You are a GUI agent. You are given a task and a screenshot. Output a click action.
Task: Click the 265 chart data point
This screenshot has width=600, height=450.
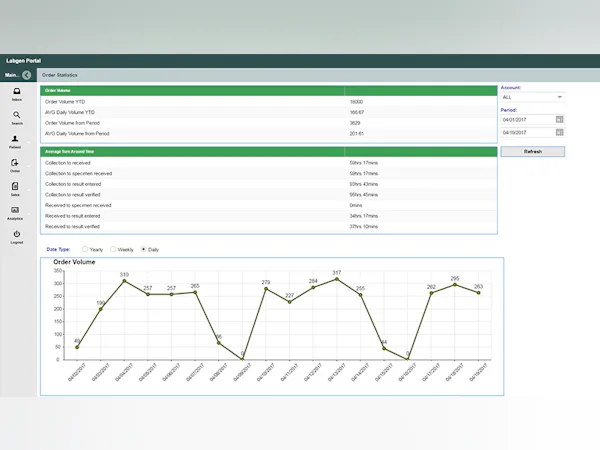(195, 292)
